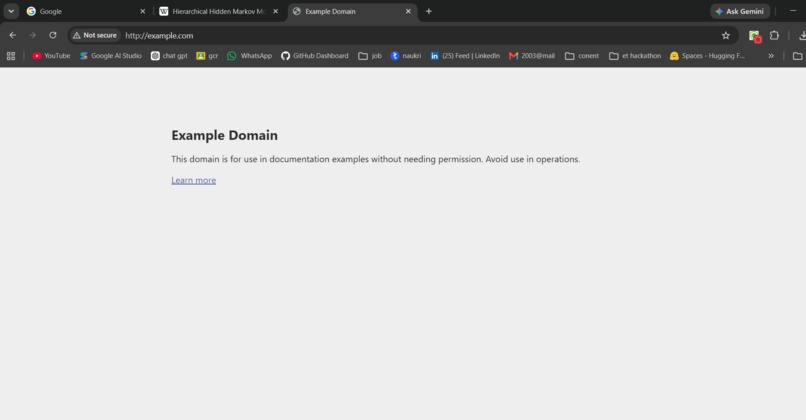Open the apps grid in bookmarks bar
This screenshot has width=806, height=420.
tap(11, 56)
